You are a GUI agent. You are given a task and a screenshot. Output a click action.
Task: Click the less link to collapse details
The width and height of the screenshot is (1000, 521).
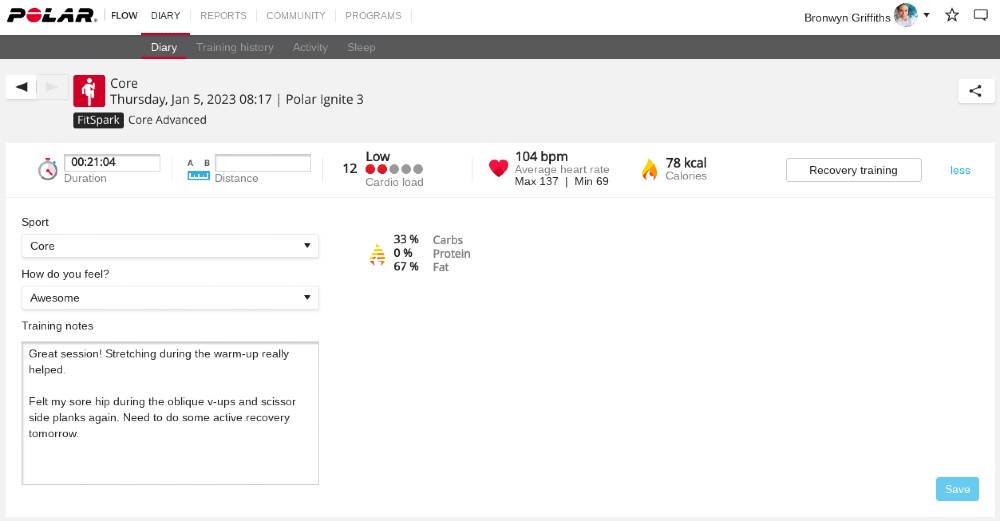coord(960,170)
